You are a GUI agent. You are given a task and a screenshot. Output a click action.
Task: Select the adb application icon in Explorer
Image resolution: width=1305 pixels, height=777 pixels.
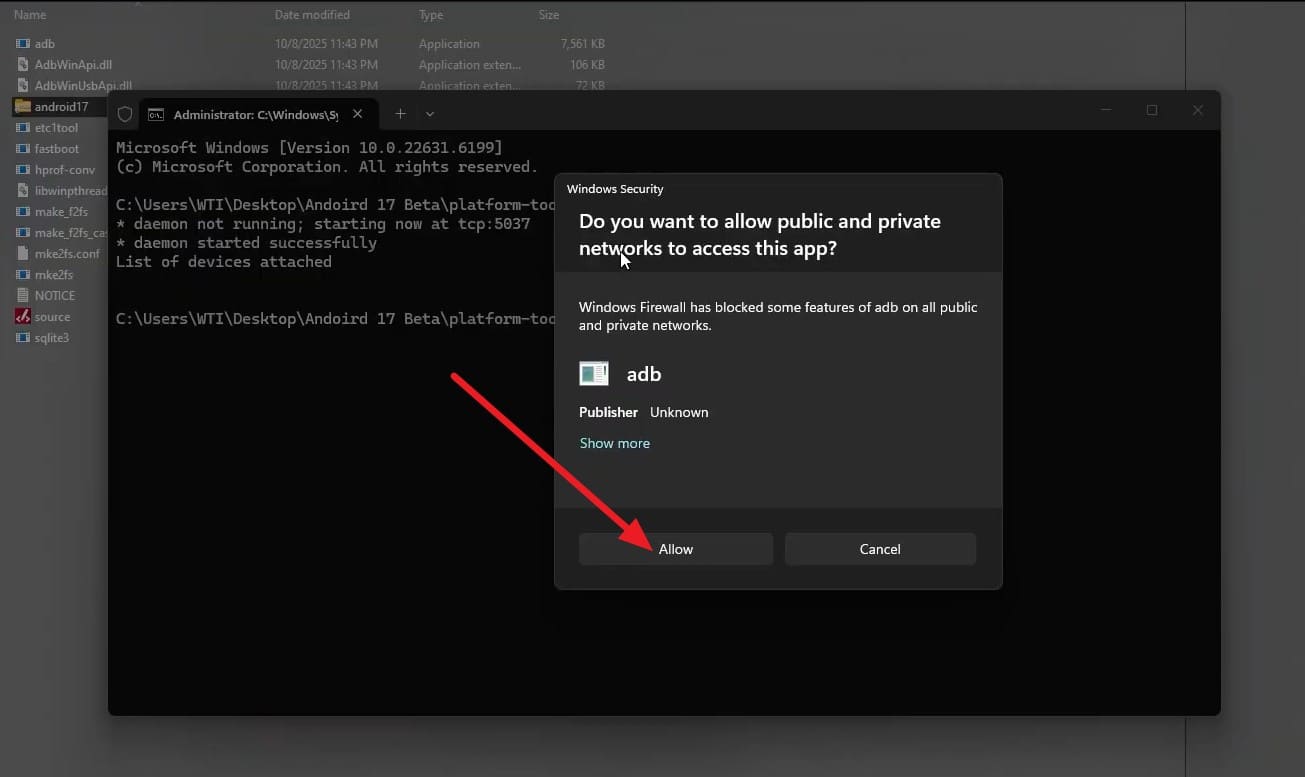coord(22,44)
